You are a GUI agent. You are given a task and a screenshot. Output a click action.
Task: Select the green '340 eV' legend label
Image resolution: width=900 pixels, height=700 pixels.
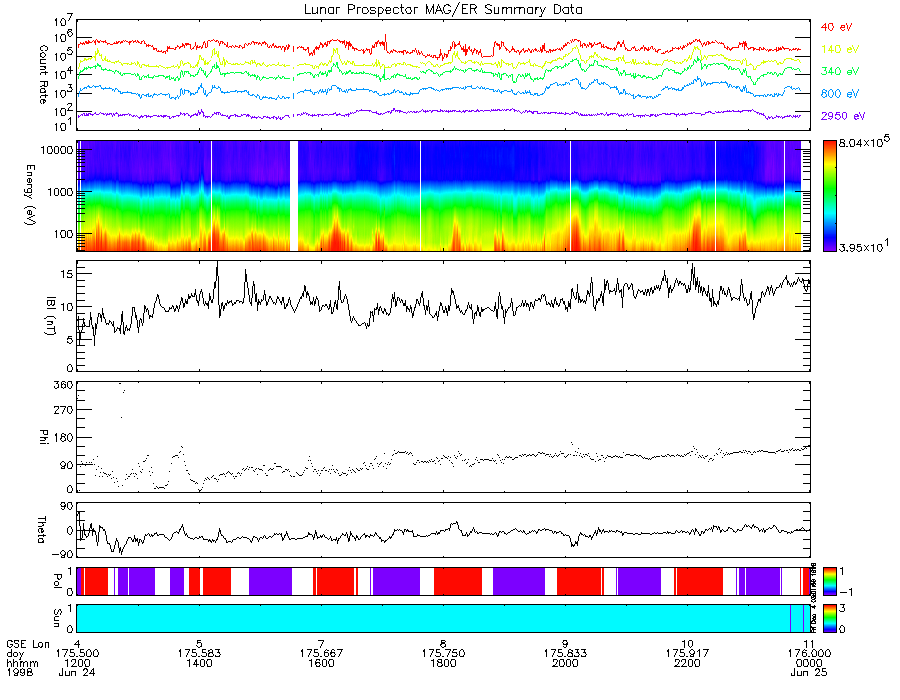840,71
